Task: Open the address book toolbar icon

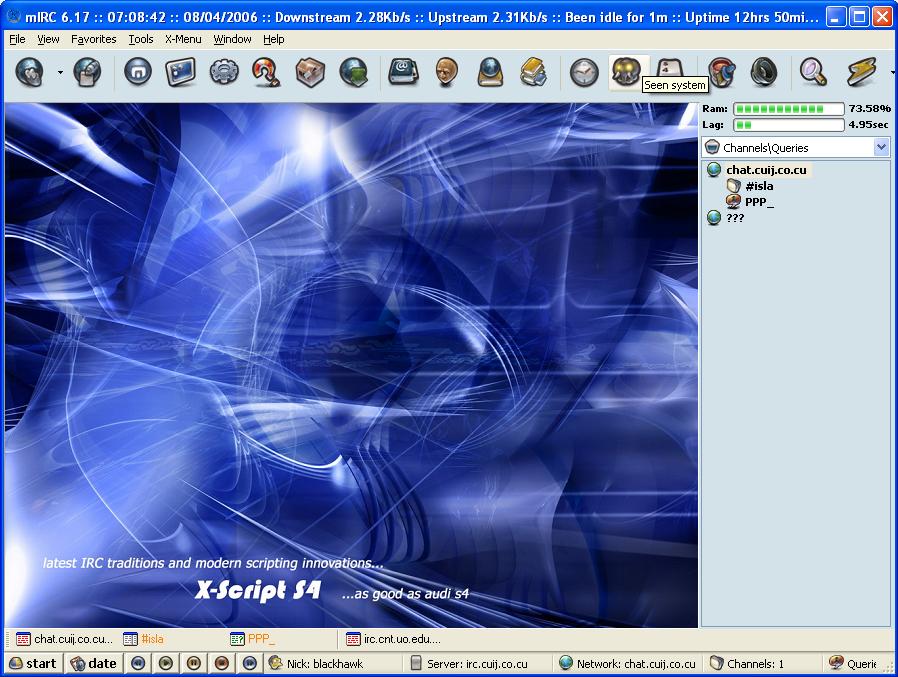Action: click(x=403, y=73)
